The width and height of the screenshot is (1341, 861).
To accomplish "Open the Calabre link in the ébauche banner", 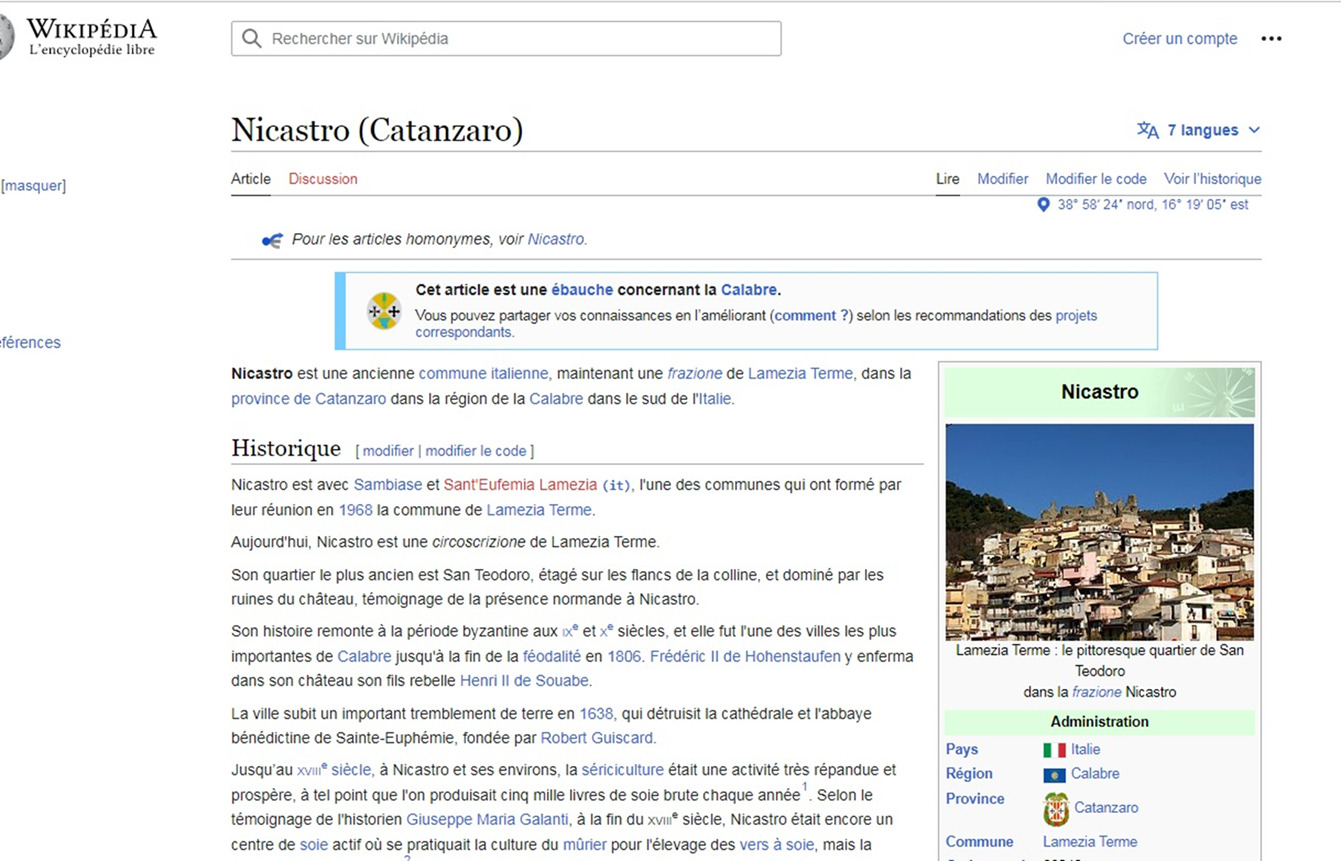I will [748, 290].
